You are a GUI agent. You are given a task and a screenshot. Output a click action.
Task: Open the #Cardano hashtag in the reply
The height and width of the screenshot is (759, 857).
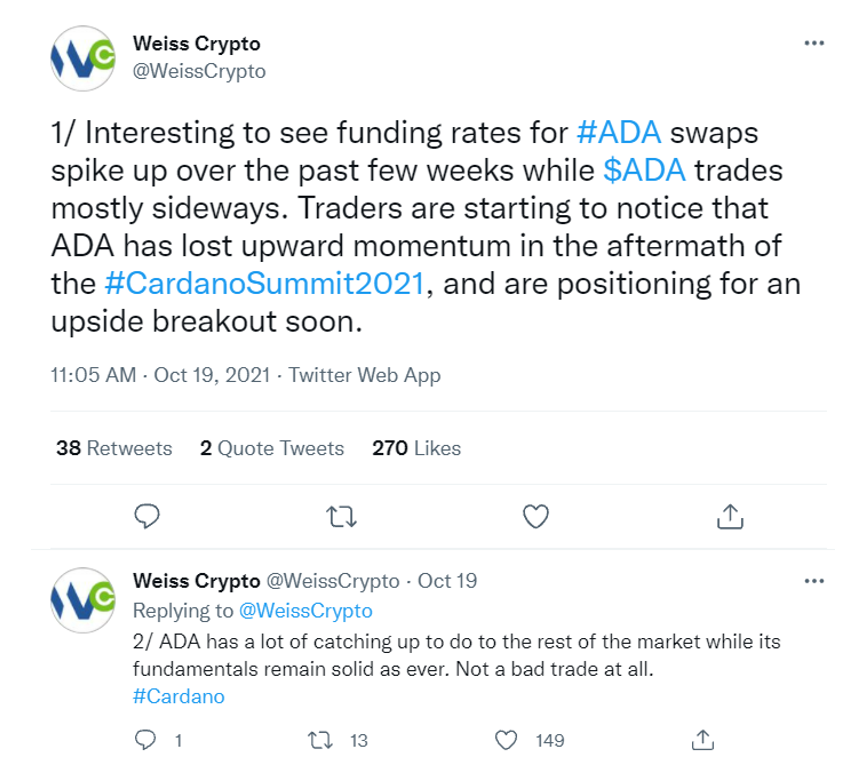point(179,696)
